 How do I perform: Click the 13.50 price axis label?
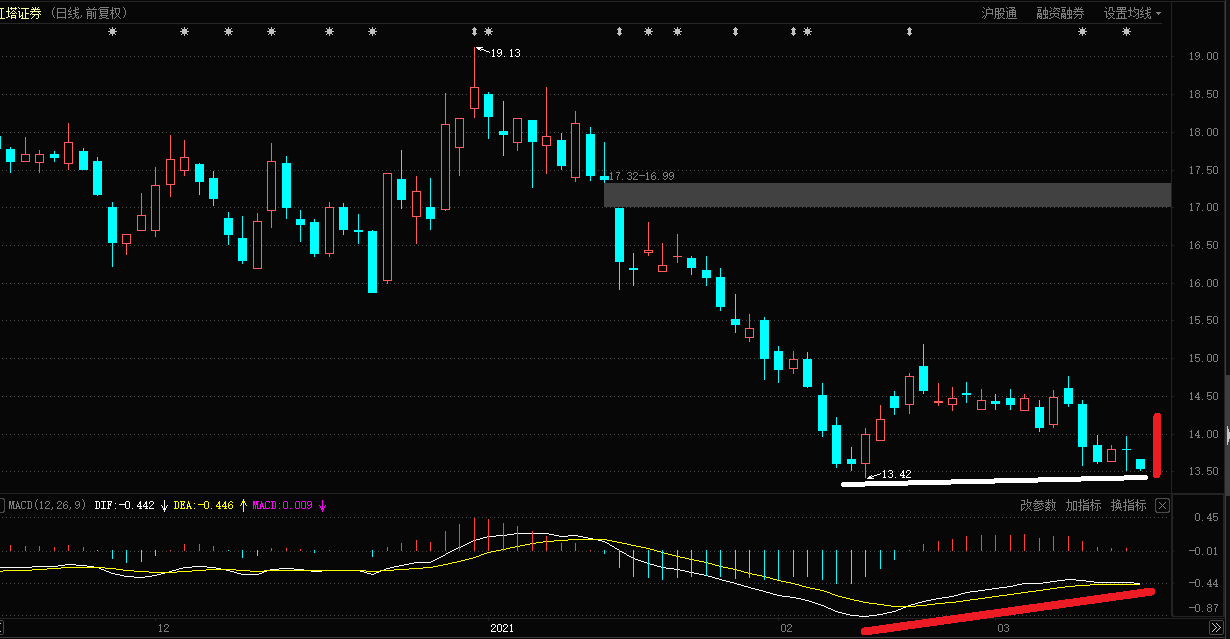pyautogui.click(x=1203, y=472)
